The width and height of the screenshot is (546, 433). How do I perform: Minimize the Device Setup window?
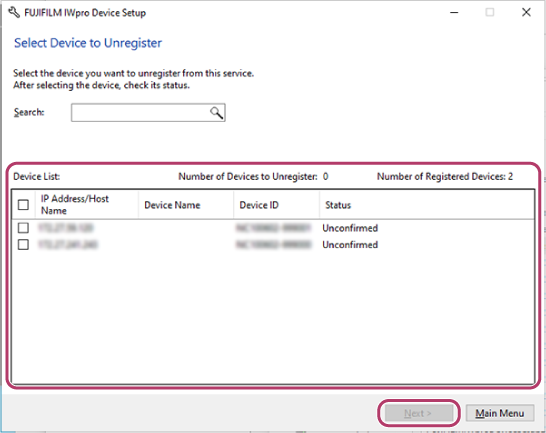pyautogui.click(x=454, y=13)
